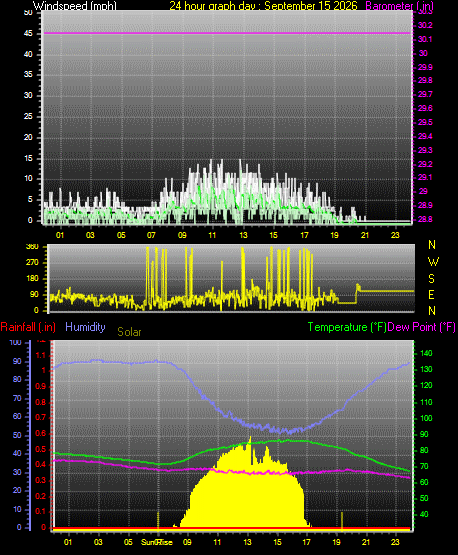Select the "360" value on the wind direction axis

(32, 247)
